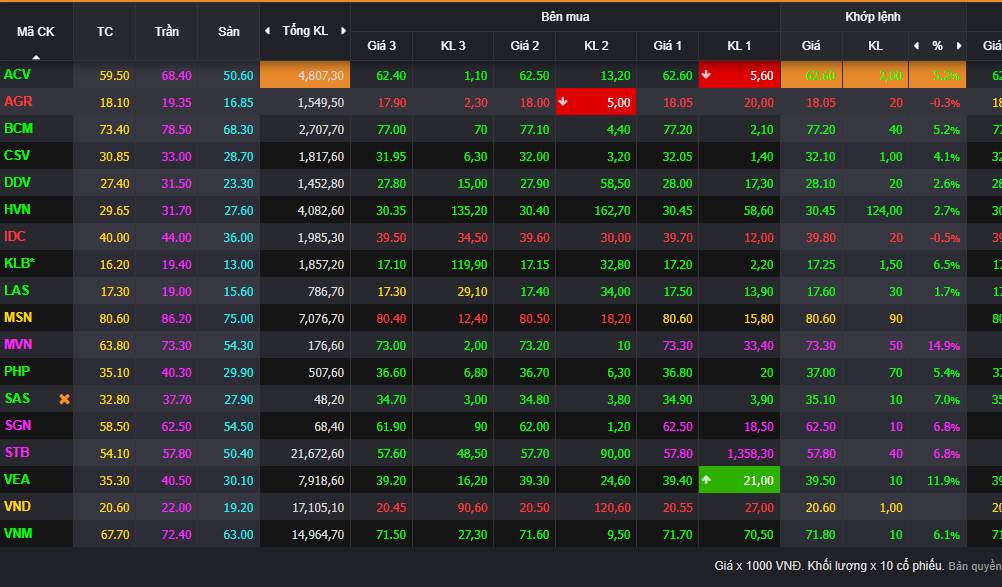Select the MSN stock ticker

(18, 318)
